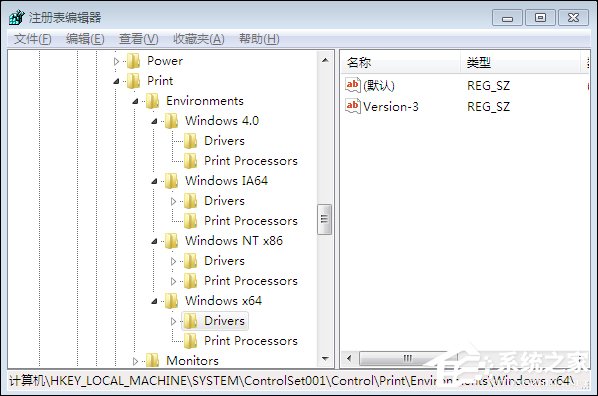Sort values by 类型 column header
598x396 pixels.
coord(521,62)
